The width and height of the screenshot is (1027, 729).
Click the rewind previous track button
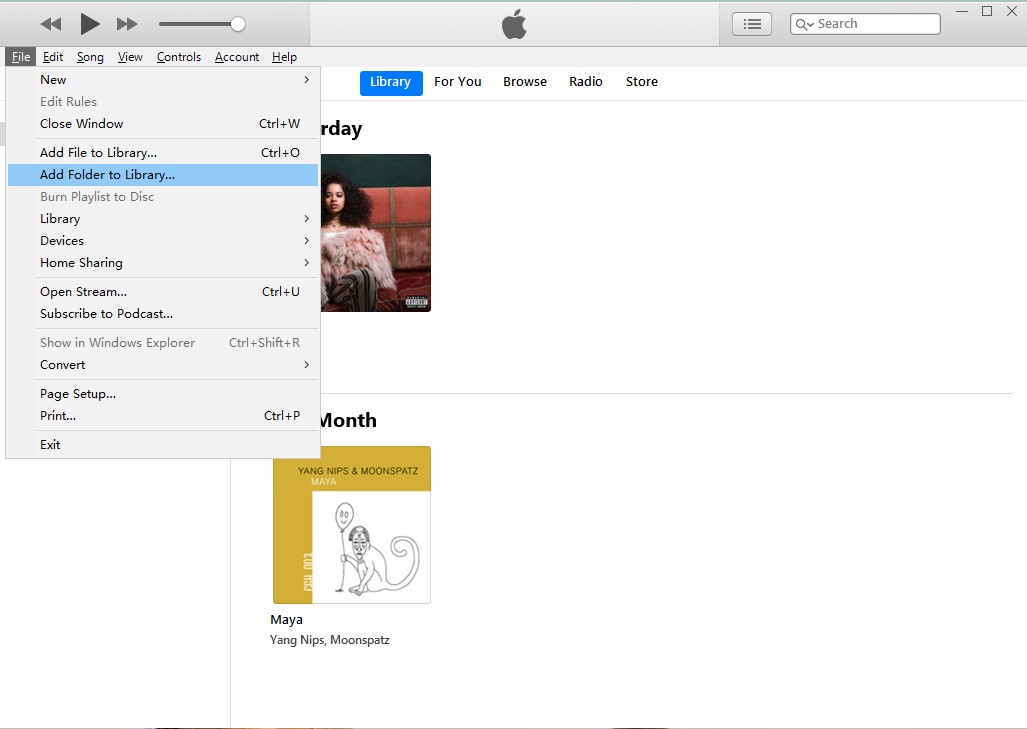(x=50, y=24)
